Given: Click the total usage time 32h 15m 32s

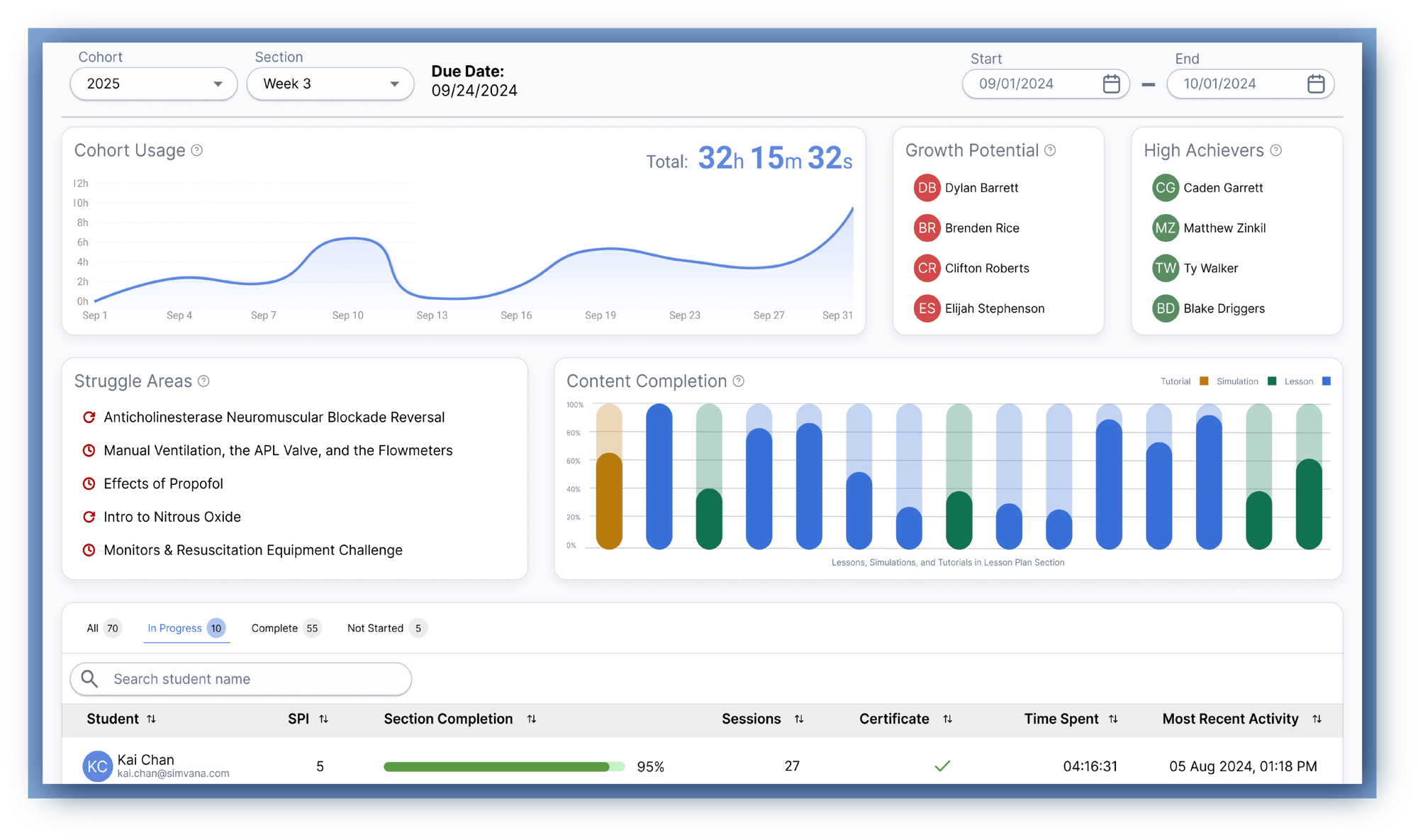Looking at the screenshot, I should tap(775, 158).
